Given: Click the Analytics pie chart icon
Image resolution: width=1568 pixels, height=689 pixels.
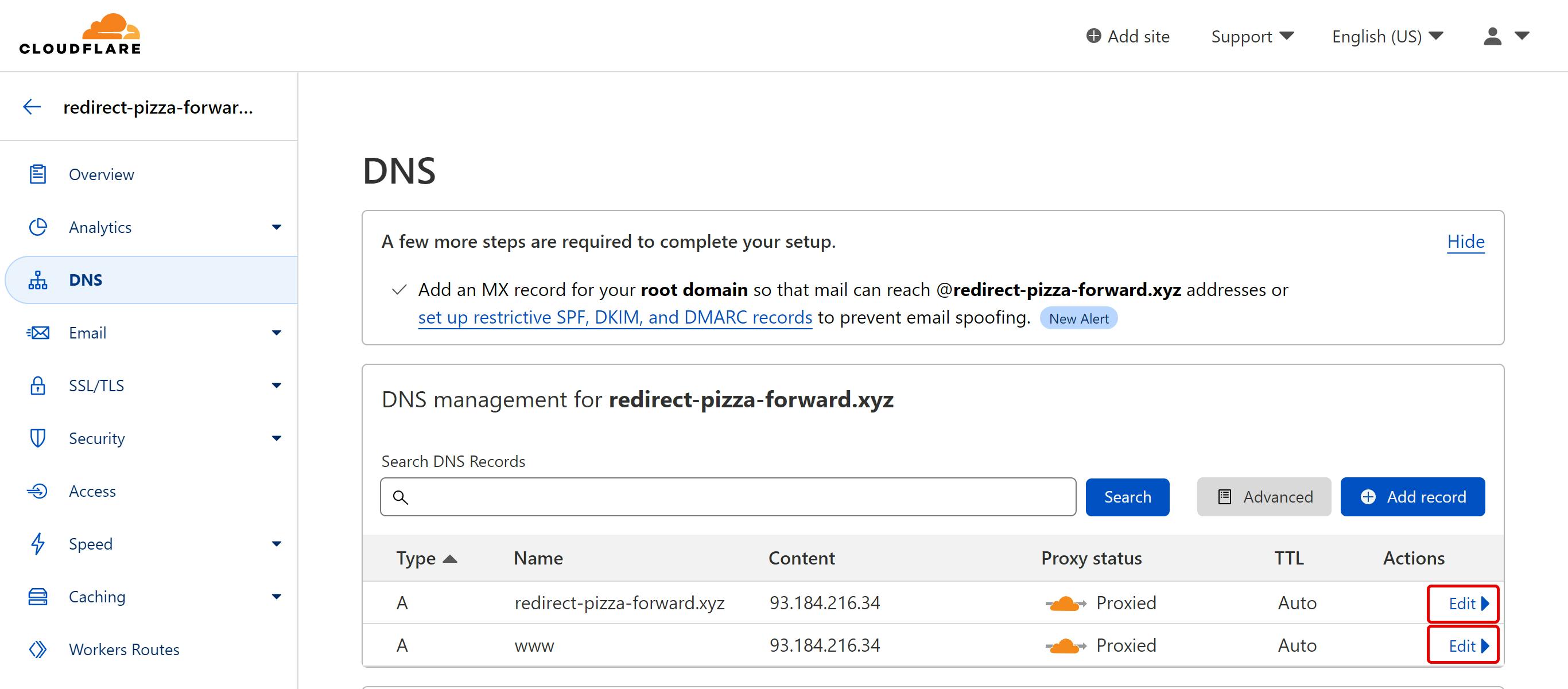Looking at the screenshot, I should click(38, 227).
